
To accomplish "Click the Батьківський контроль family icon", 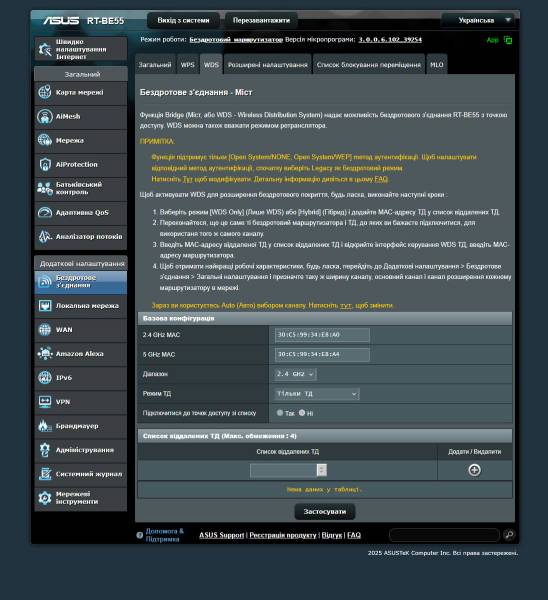I will pos(45,188).
